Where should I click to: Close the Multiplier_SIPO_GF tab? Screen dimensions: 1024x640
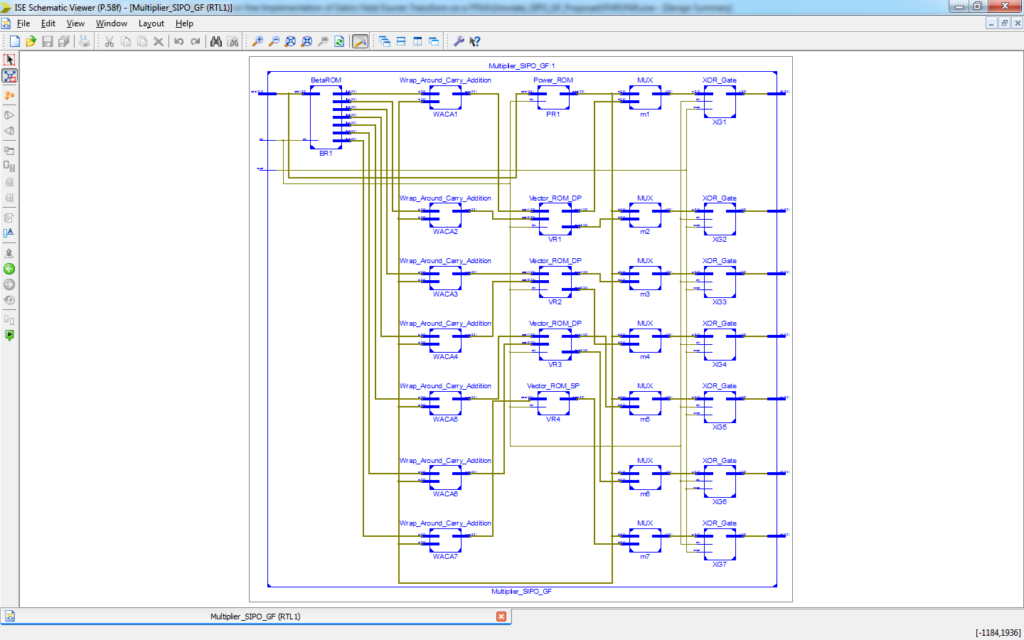[502, 616]
